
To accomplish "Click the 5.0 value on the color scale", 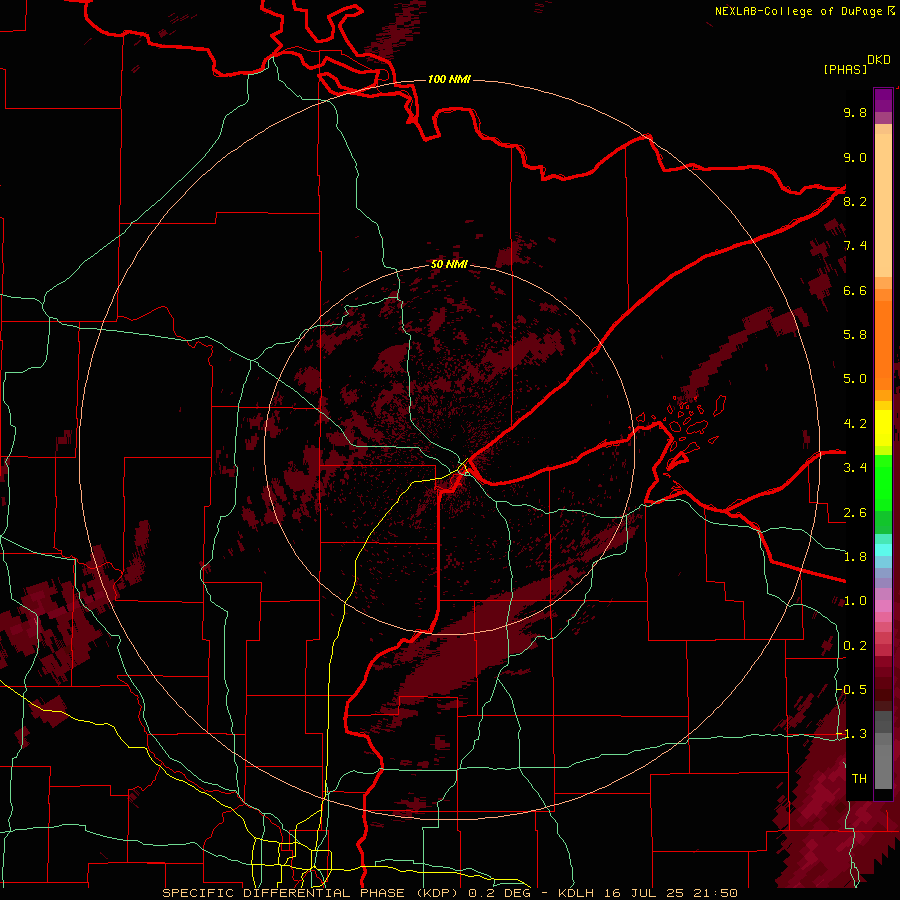I will (855, 379).
